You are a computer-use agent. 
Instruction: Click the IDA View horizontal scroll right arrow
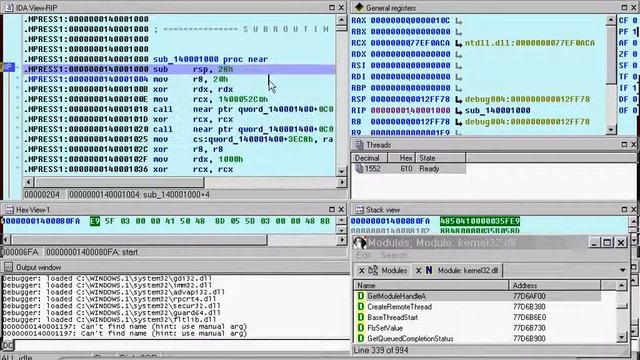pos(342,182)
